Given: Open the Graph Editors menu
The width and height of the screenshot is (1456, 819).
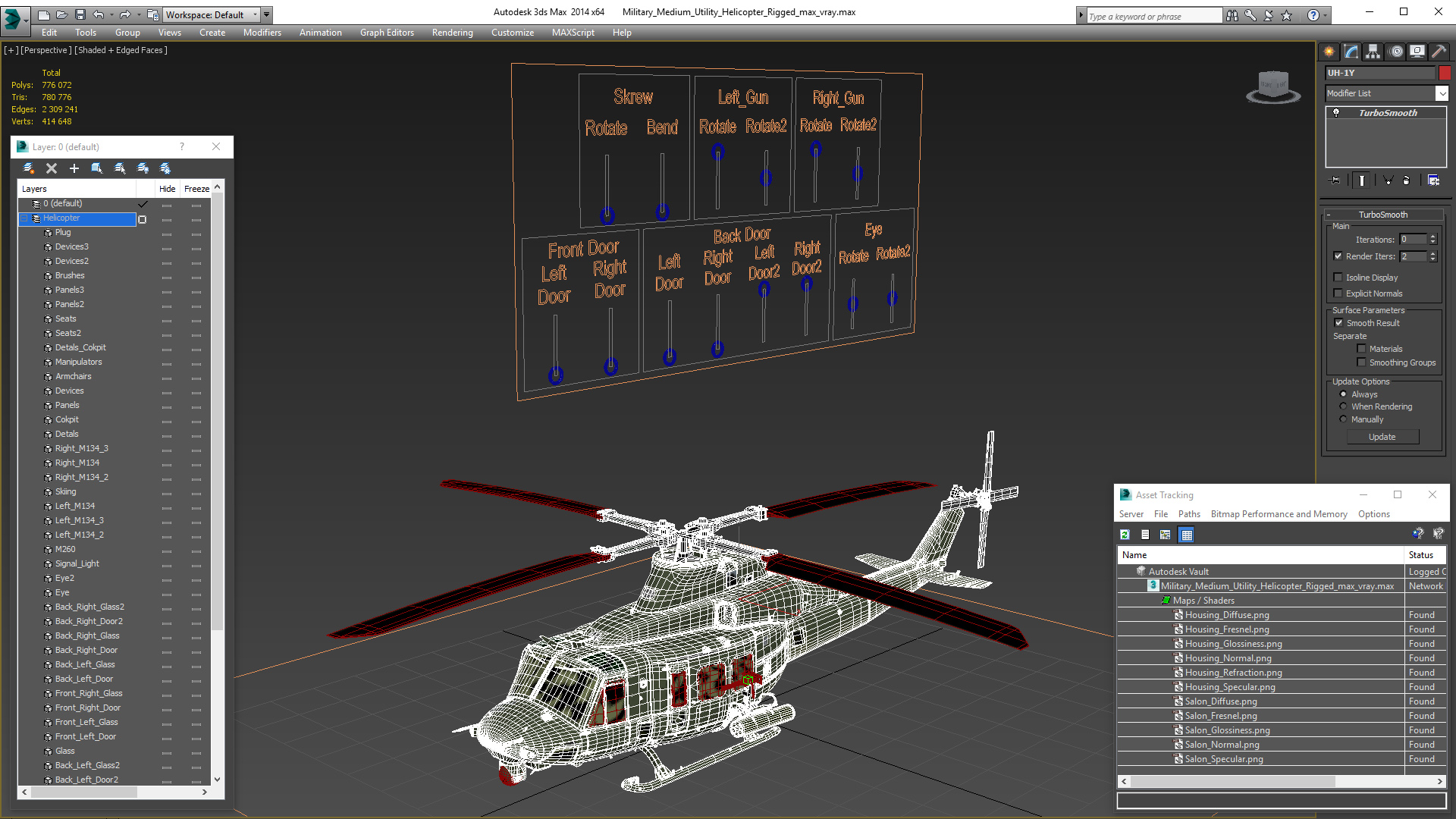Looking at the screenshot, I should pyautogui.click(x=387, y=33).
